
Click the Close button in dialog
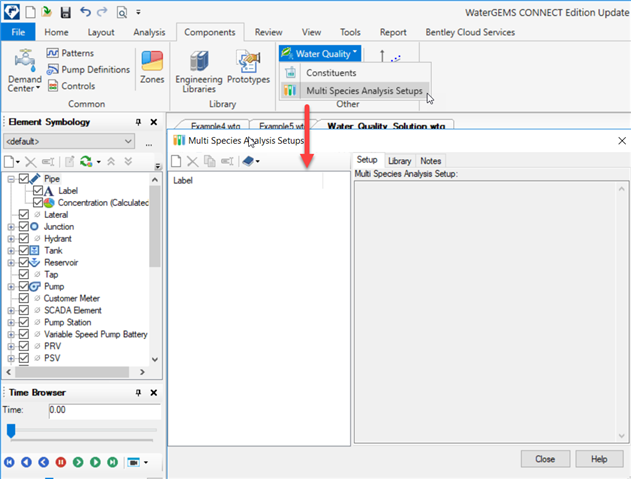(x=545, y=458)
